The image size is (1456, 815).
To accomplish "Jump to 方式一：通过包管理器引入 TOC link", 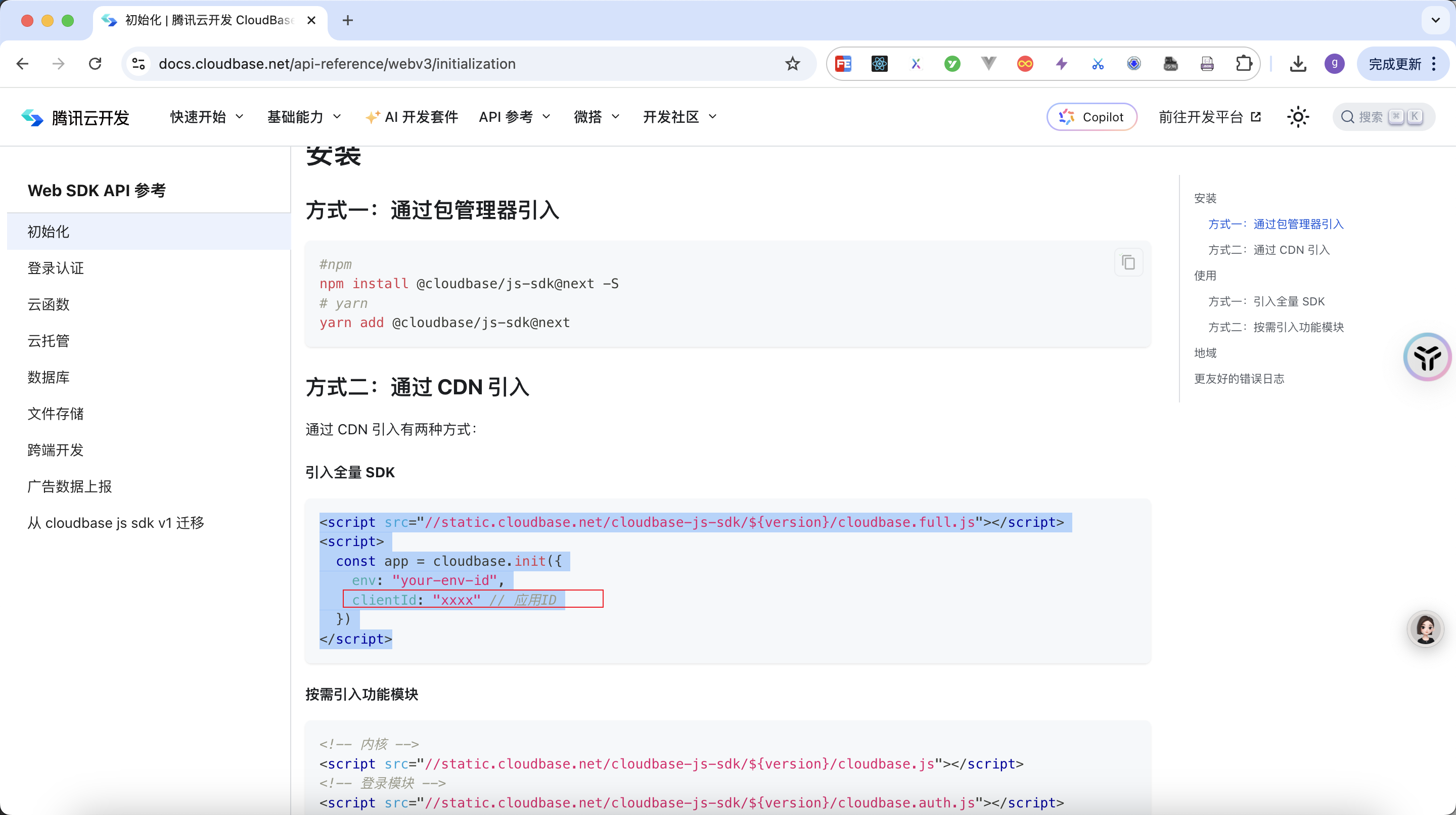I will [x=1275, y=224].
